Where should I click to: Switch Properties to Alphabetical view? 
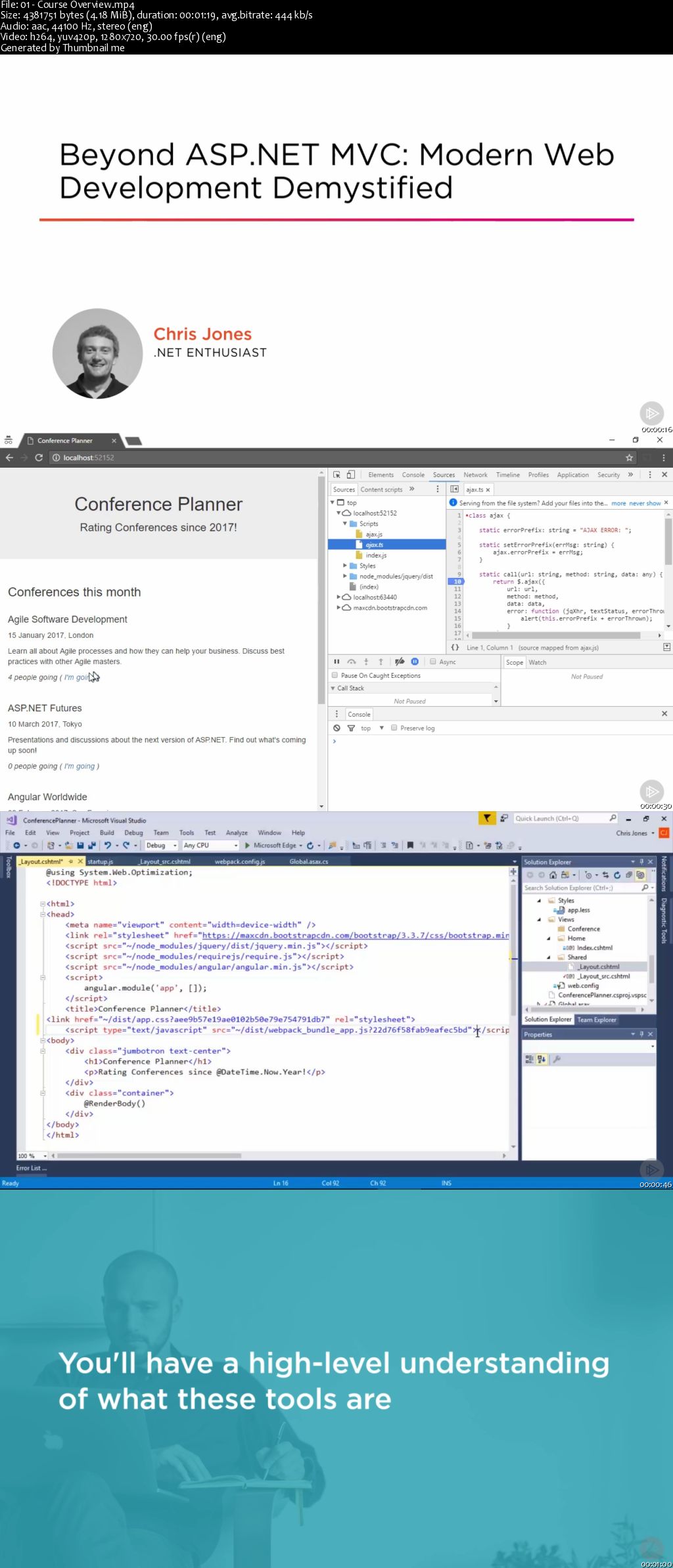click(x=542, y=1059)
